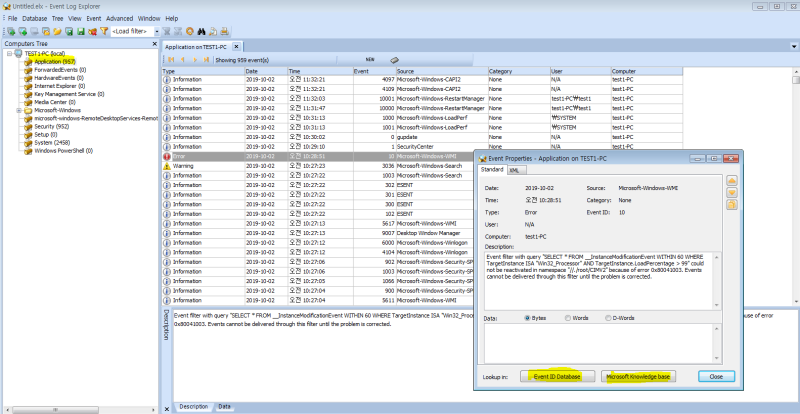Click the NEW icon in event list bar
This screenshot has width=800, height=414.
tap(370, 59)
